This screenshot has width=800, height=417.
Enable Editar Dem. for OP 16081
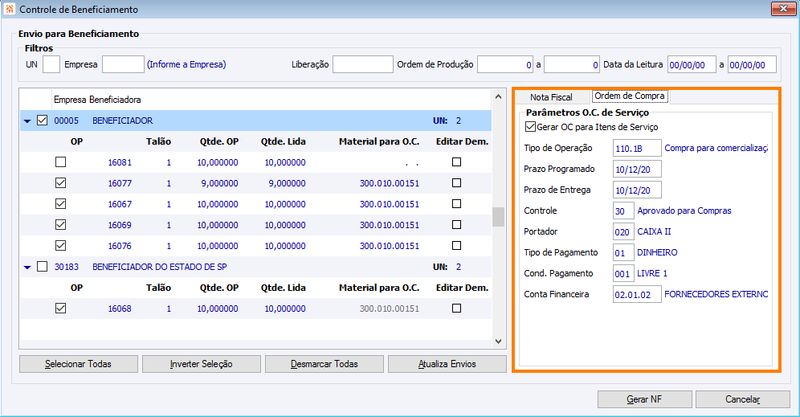coord(457,162)
